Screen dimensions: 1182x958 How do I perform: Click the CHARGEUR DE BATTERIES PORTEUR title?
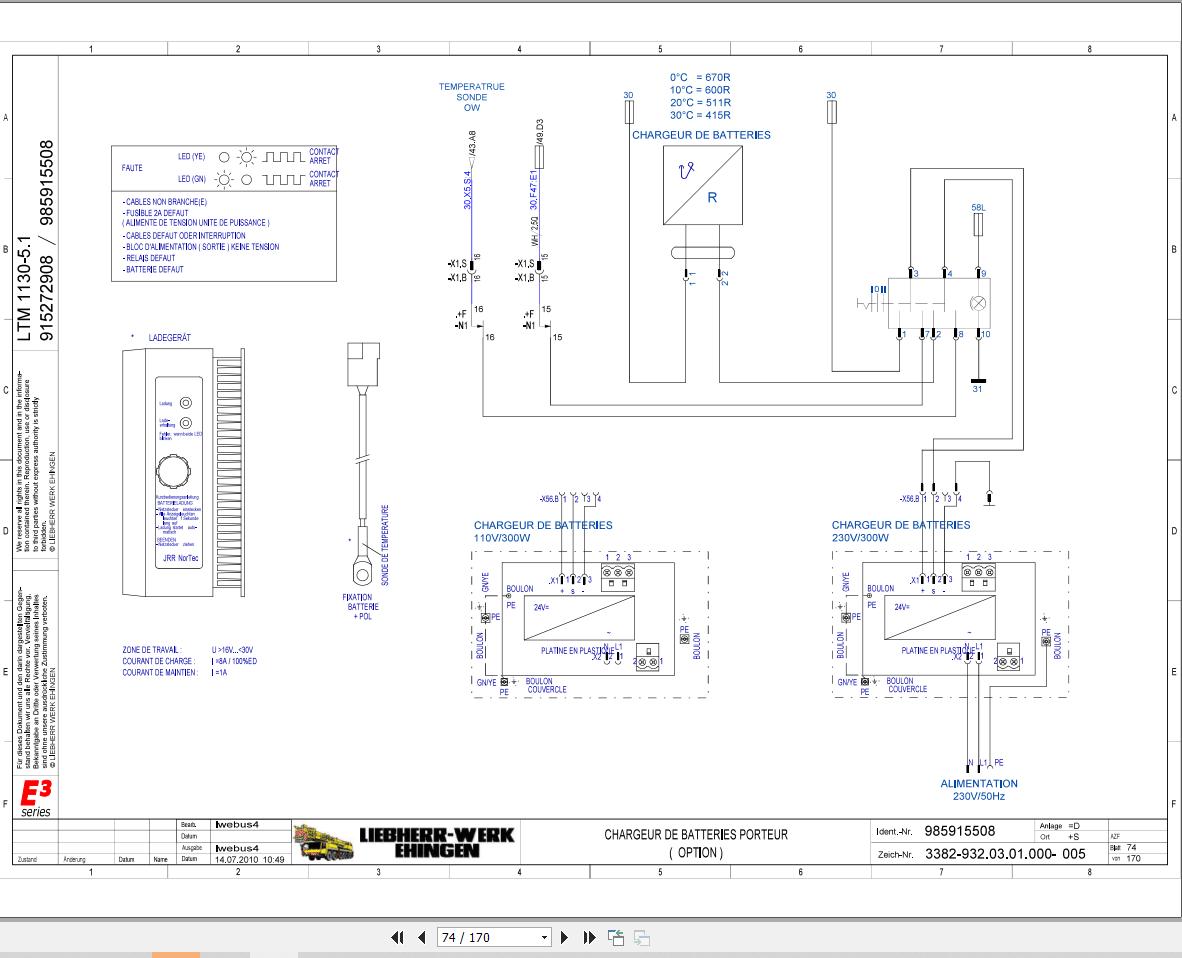[695, 834]
